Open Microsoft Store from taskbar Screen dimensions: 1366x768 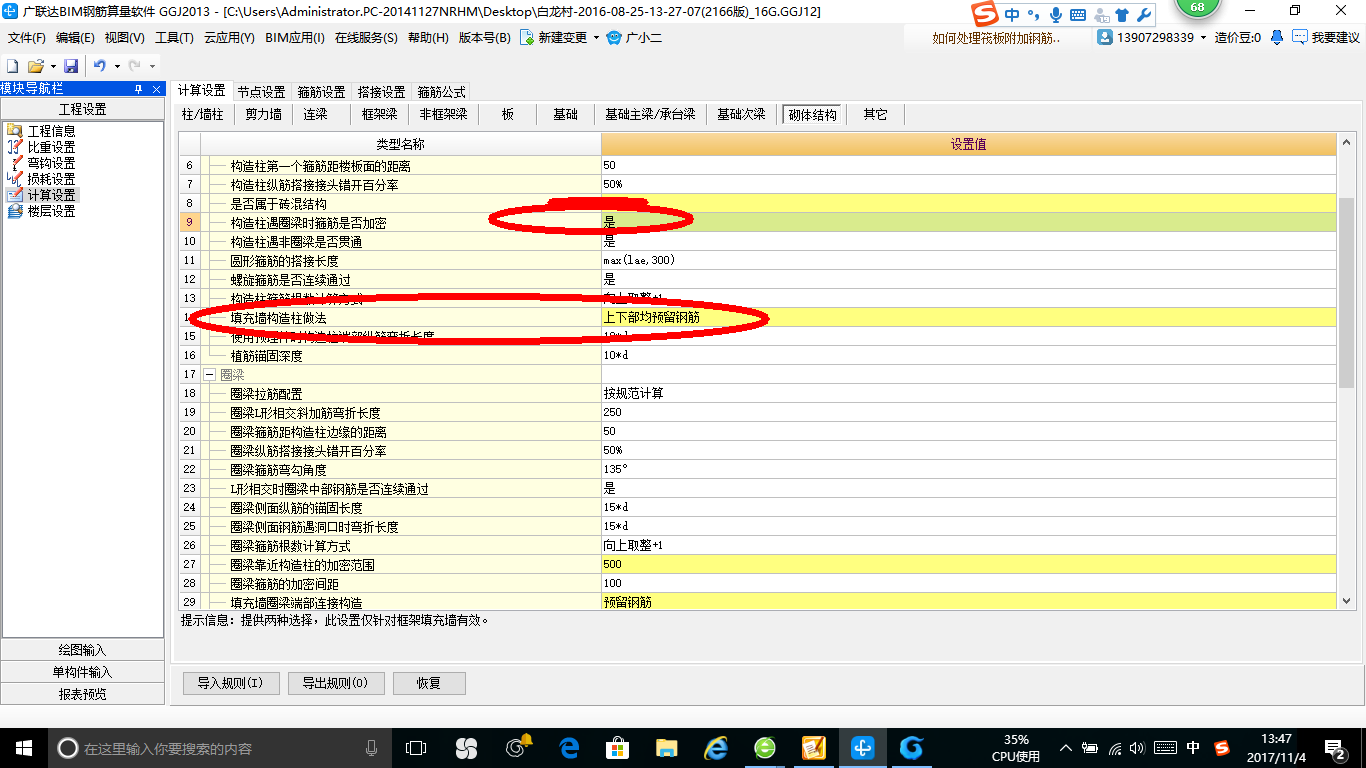(x=617, y=747)
